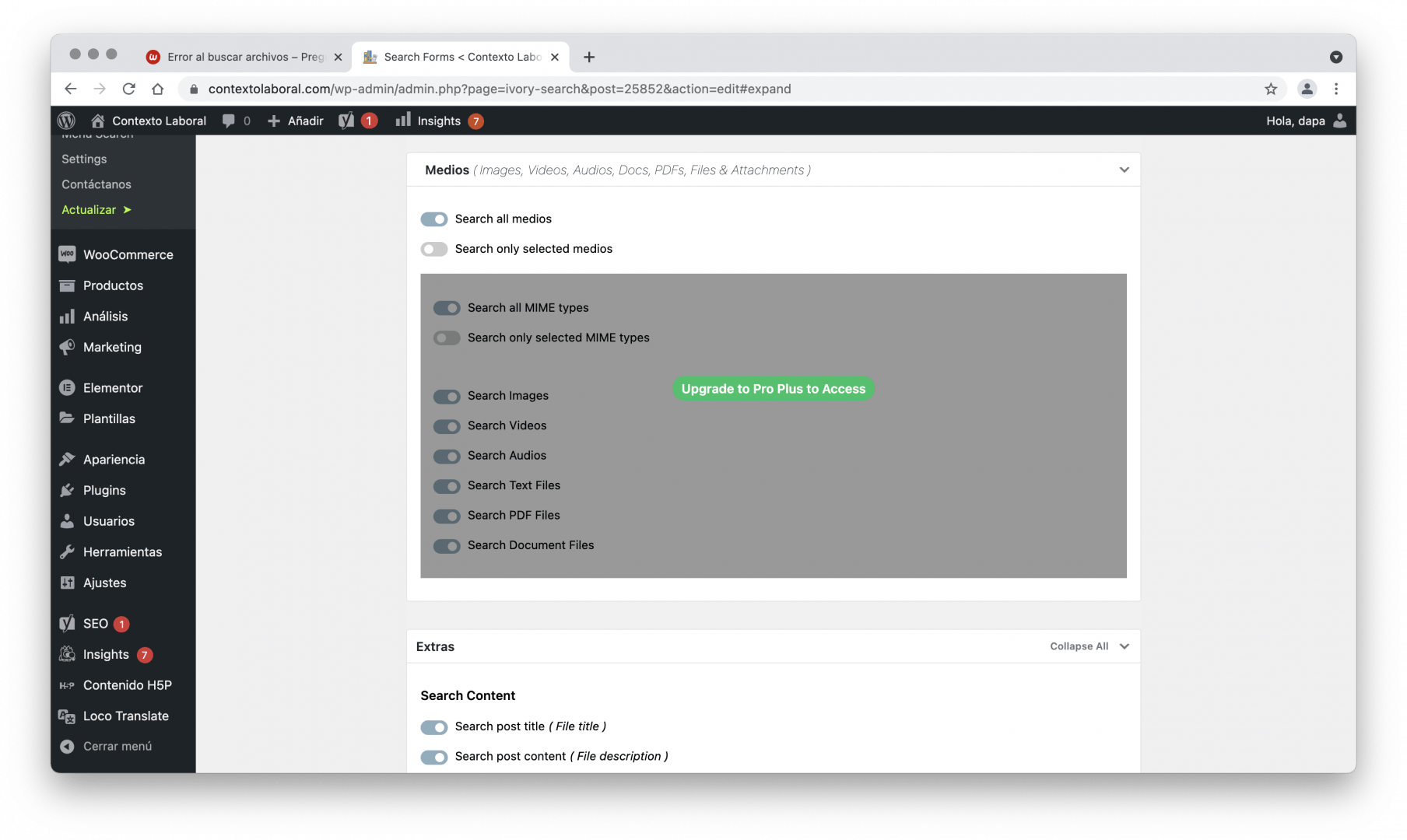This screenshot has height=840, width=1407.
Task: Click the Loco Translate icon
Action: [68, 716]
